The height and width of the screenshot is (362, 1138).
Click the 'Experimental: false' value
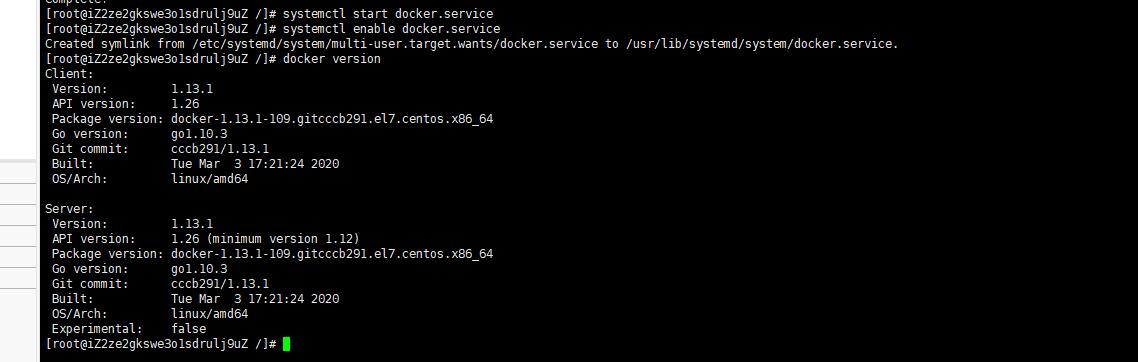189,329
